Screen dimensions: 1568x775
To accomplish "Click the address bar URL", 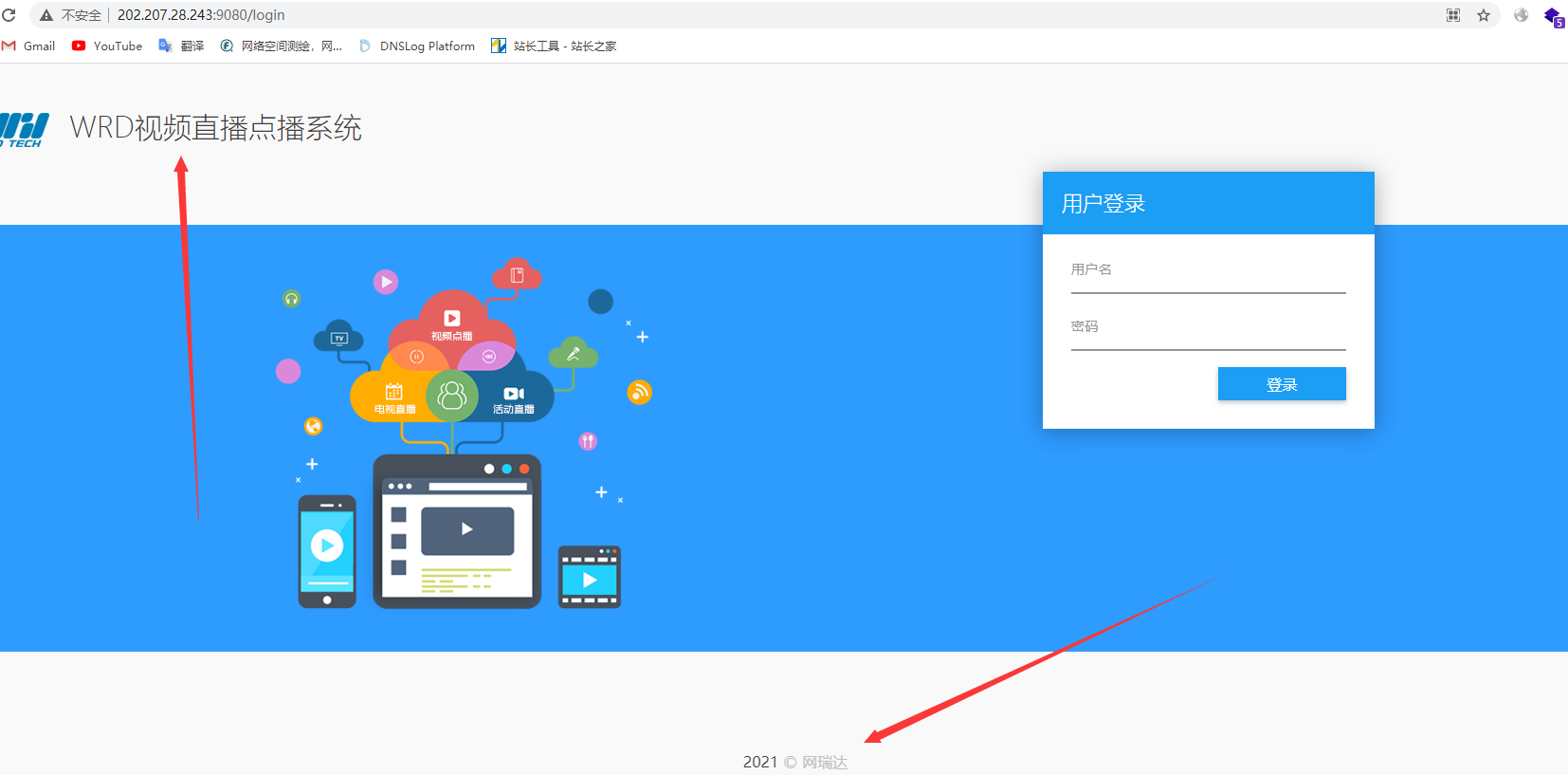I will tap(201, 15).
